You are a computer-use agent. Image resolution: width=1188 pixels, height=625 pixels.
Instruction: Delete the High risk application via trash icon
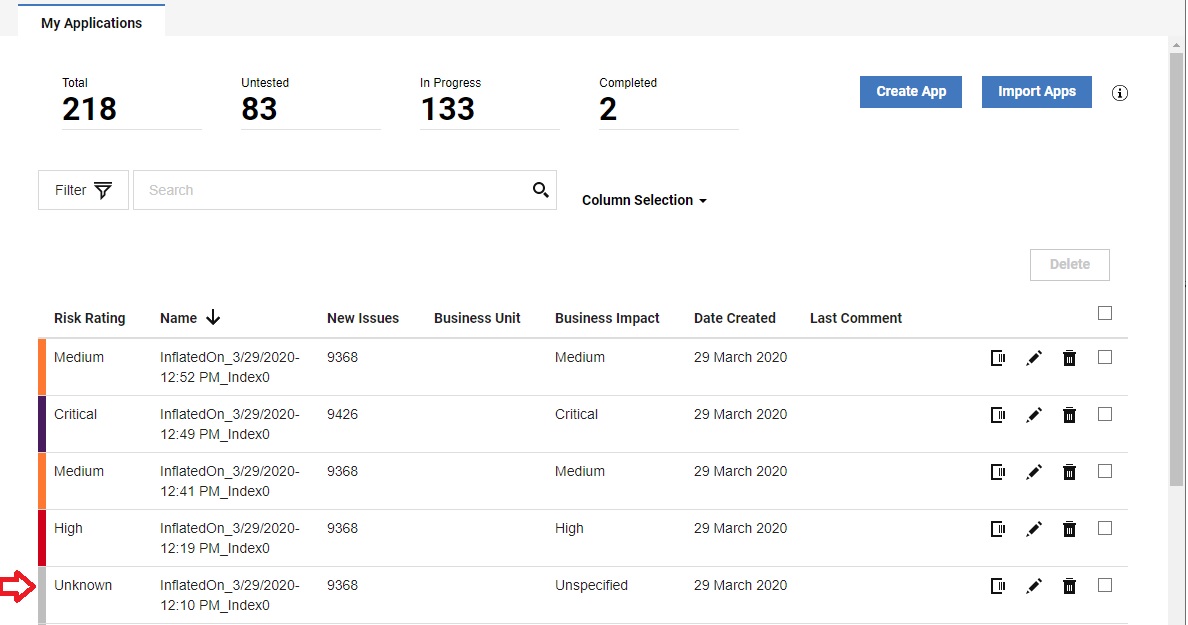coord(1069,529)
